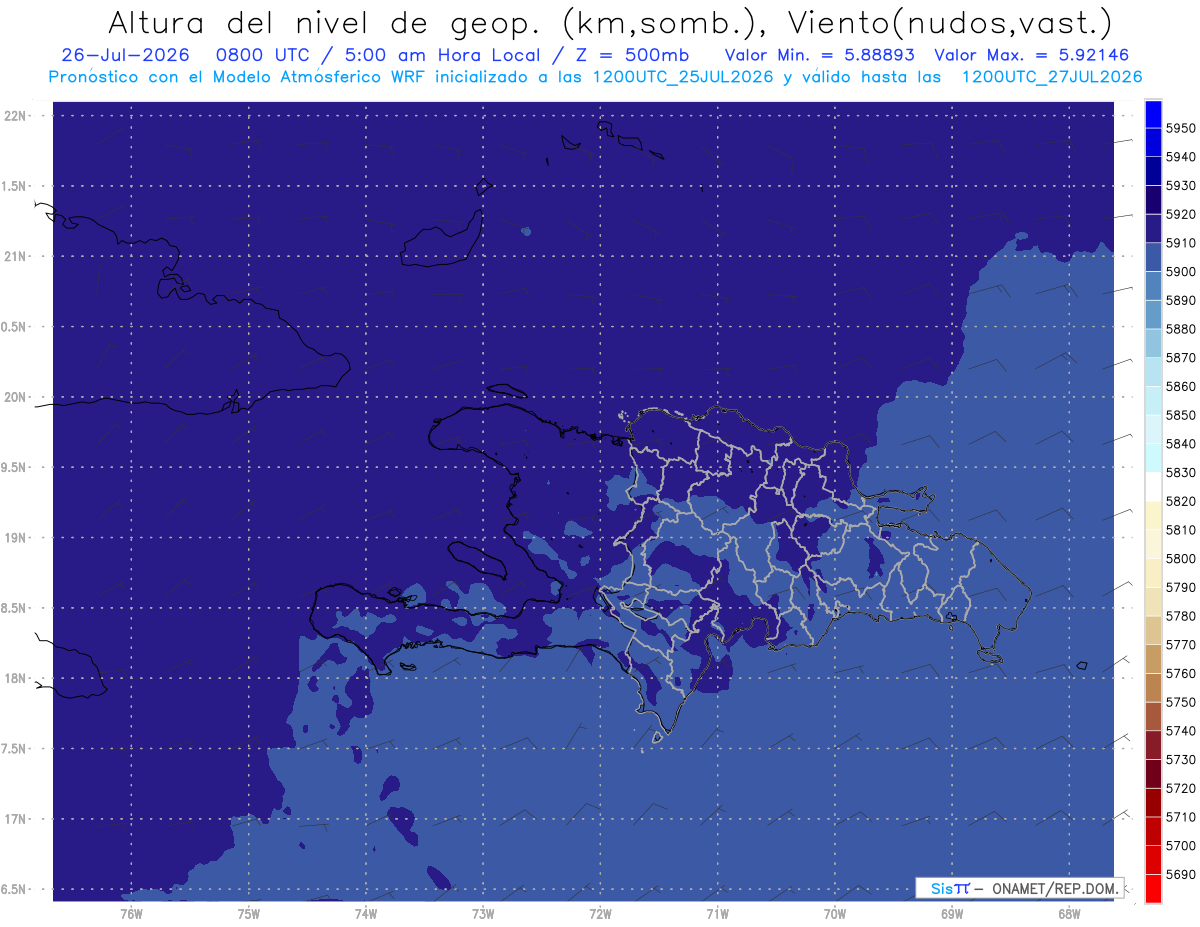Click the '68W' longitude label
The width and height of the screenshot is (1200, 927).
[x=1068, y=914]
